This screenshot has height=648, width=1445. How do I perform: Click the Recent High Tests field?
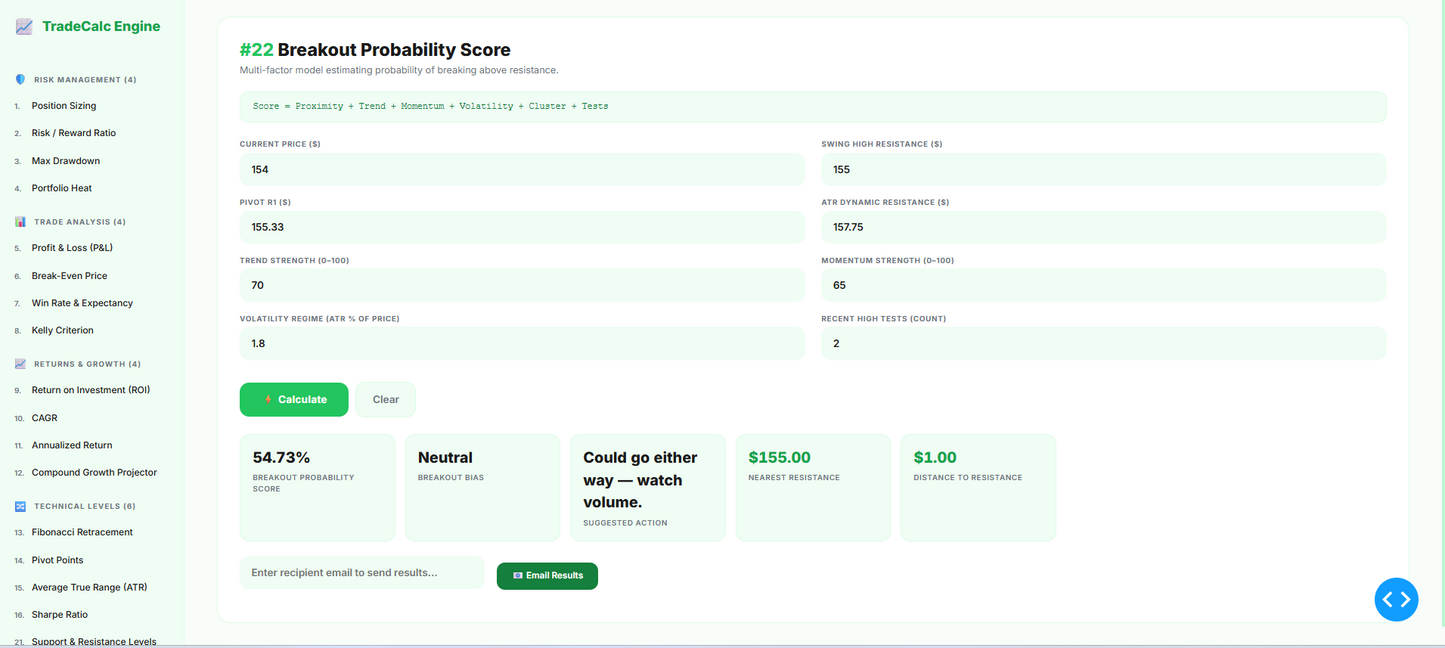point(1104,343)
